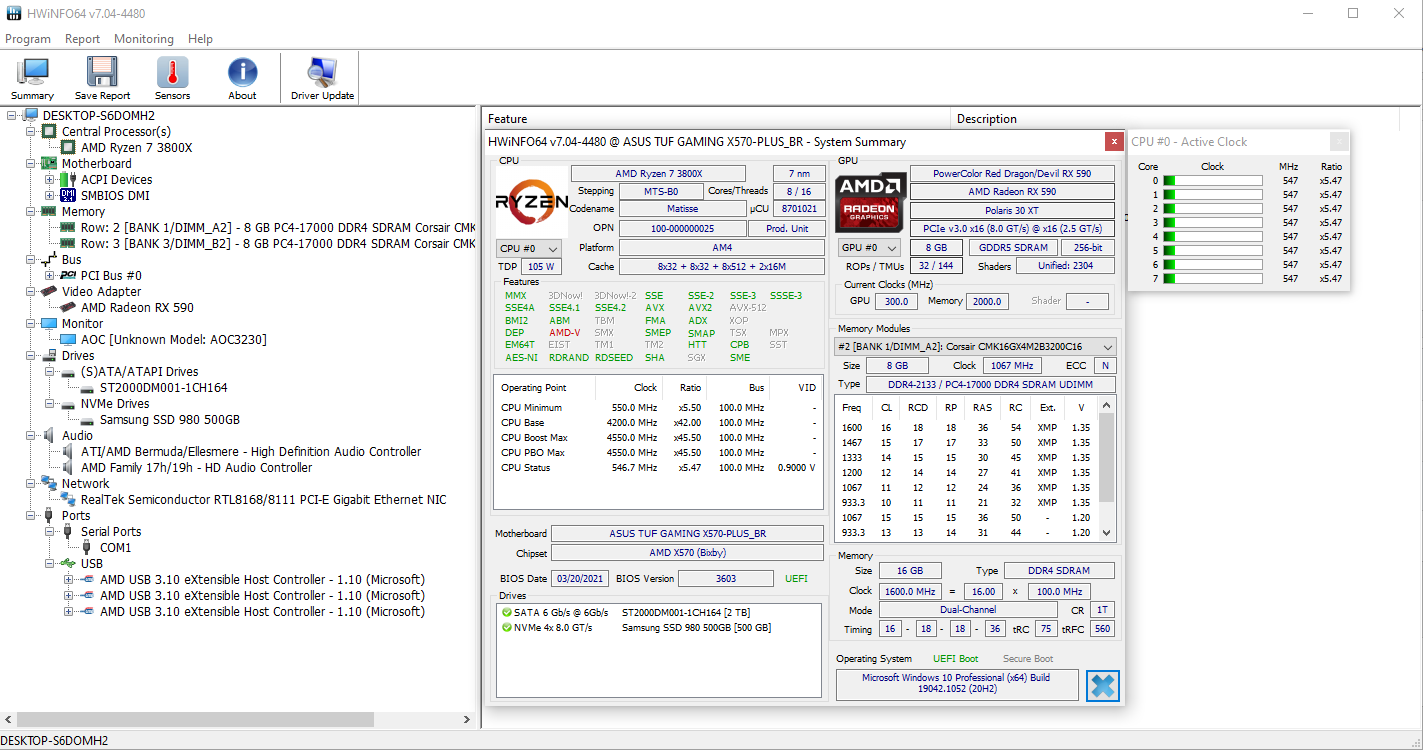1423x750 pixels.
Task: Click the Bus node icon
Action: [x=48, y=259]
